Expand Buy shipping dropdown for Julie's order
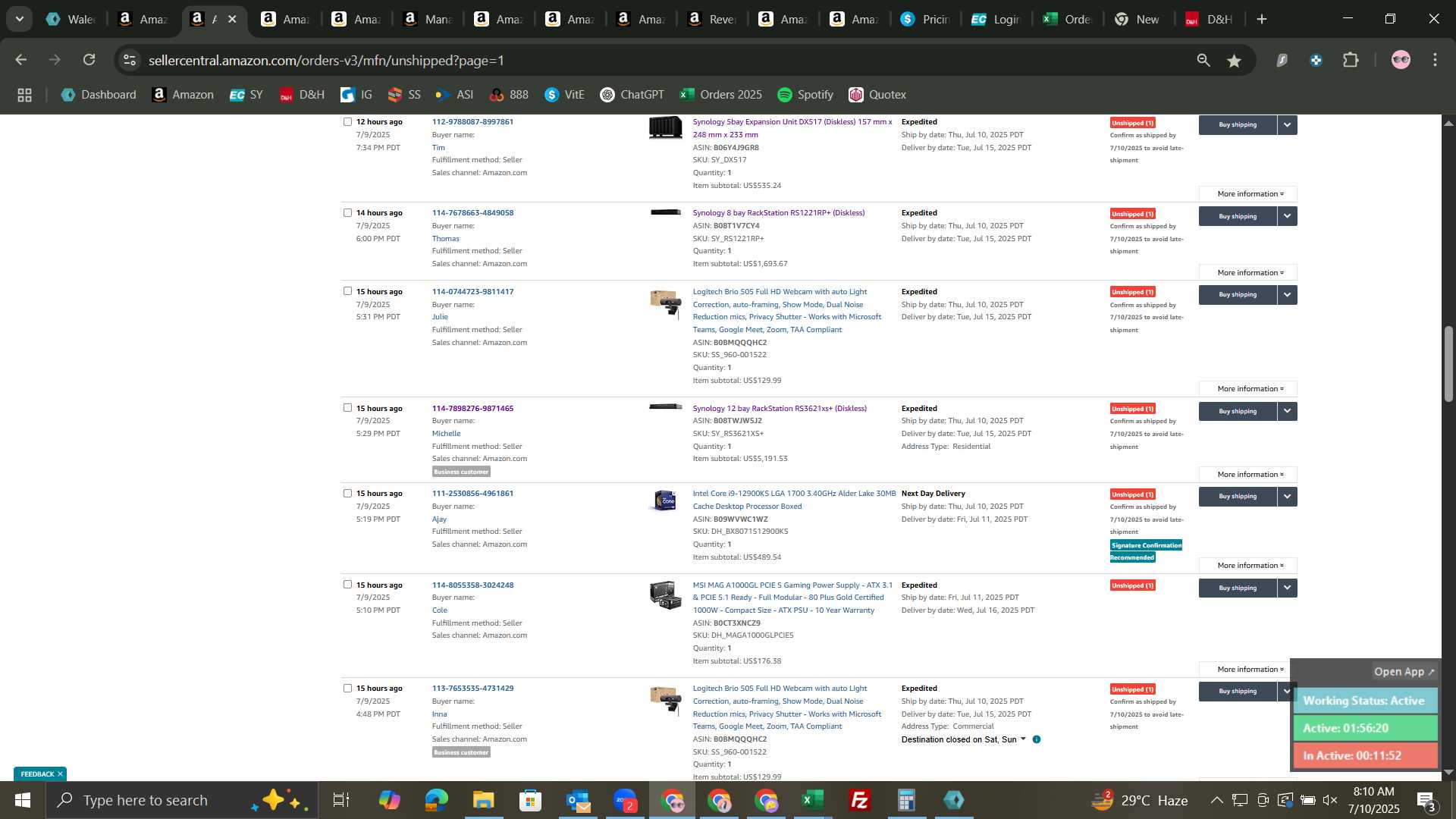1456x819 pixels. coord(1287,294)
